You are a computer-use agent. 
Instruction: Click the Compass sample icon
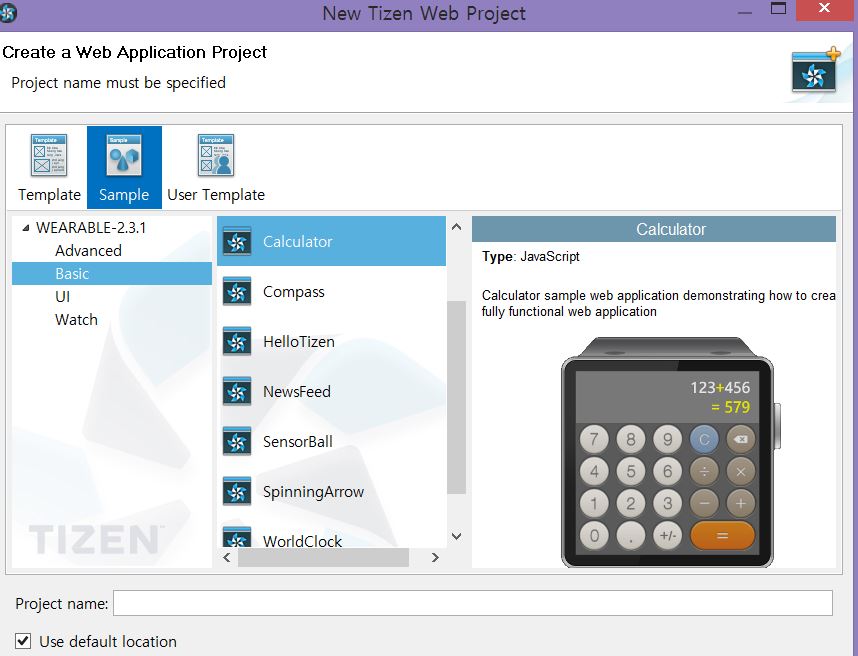point(237,291)
